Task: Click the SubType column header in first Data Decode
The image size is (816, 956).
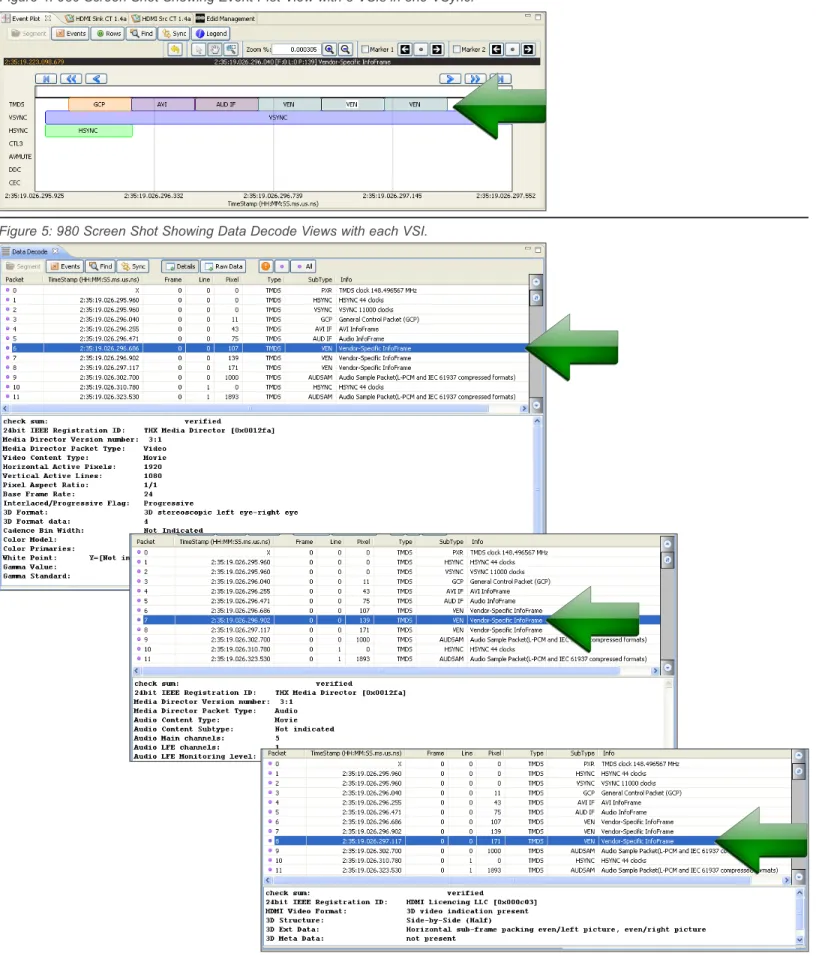Action: (320, 280)
